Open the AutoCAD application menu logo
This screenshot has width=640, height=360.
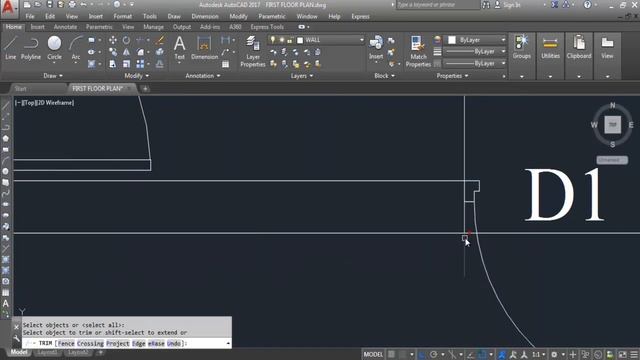[x=9, y=8]
